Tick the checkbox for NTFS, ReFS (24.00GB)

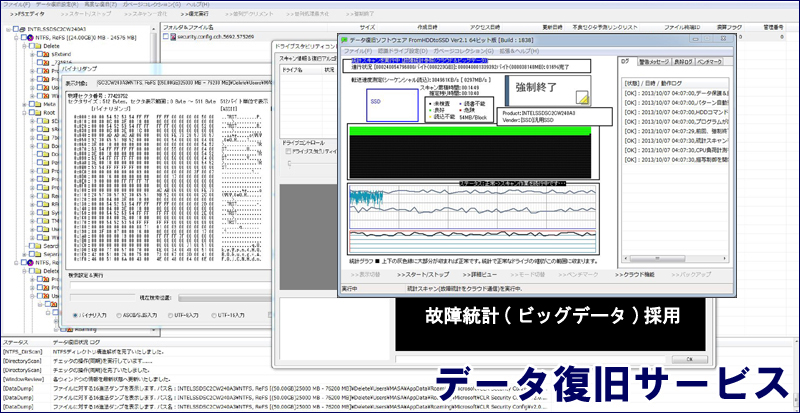pyautogui.click(x=23, y=37)
